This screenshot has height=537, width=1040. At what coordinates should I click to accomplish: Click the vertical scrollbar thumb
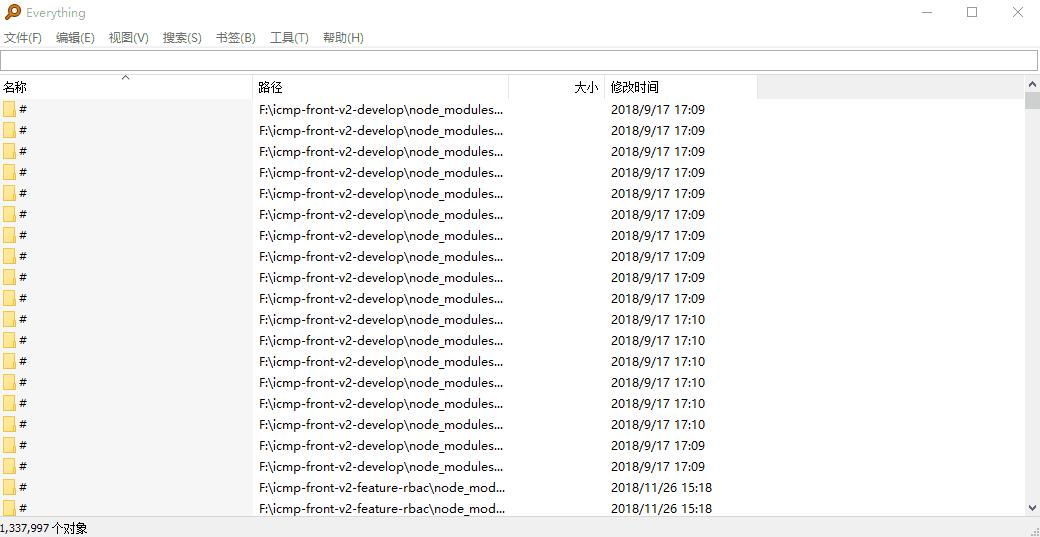[1032, 101]
